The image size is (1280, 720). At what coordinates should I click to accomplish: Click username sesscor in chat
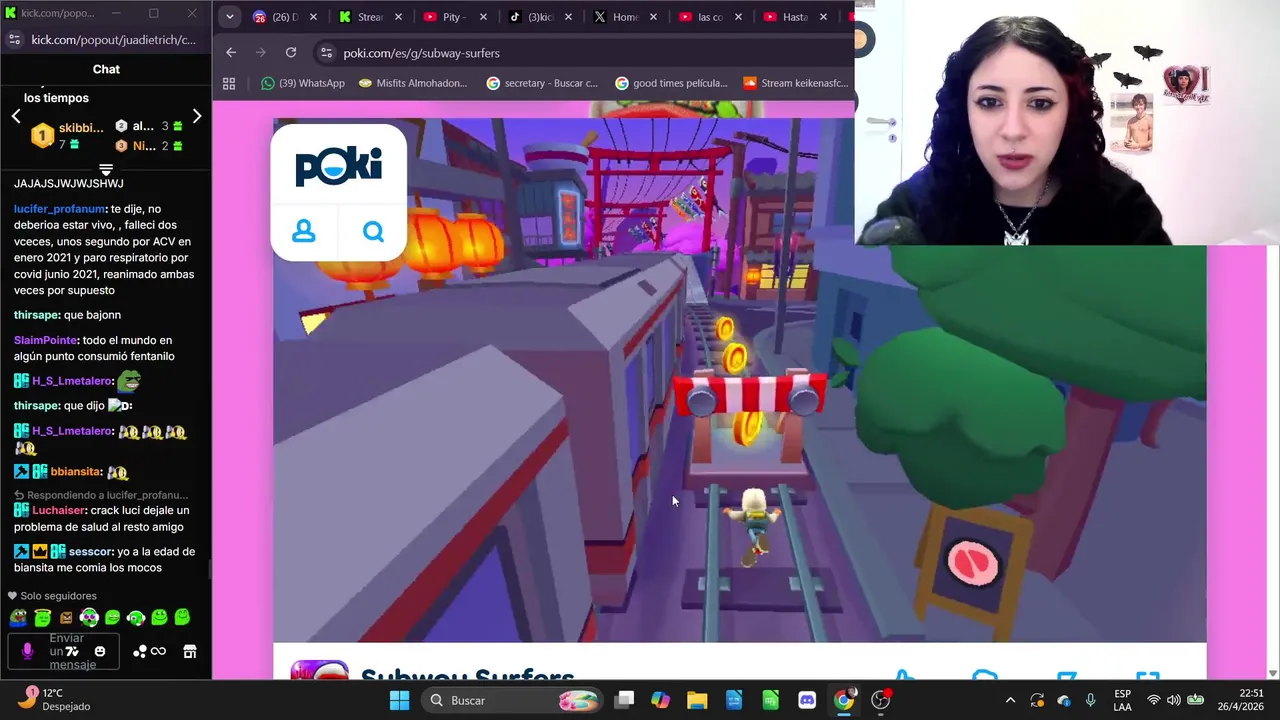(90, 551)
